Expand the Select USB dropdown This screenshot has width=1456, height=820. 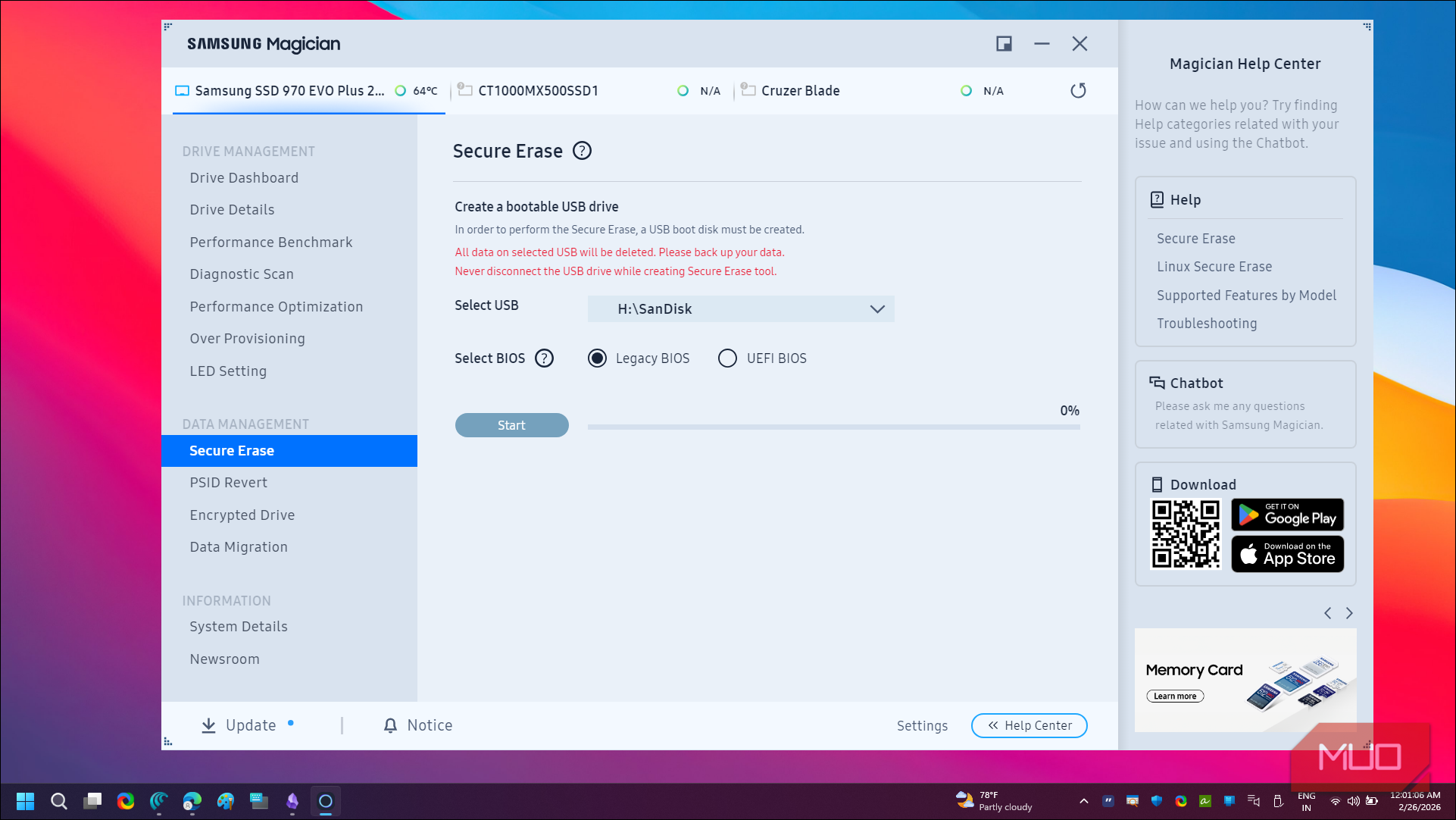coord(741,308)
